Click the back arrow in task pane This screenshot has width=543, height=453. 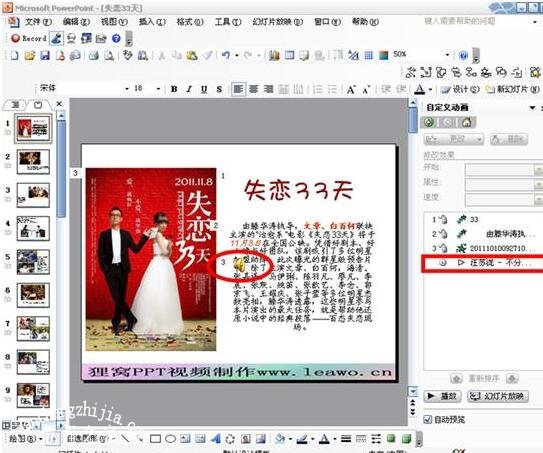(429, 122)
